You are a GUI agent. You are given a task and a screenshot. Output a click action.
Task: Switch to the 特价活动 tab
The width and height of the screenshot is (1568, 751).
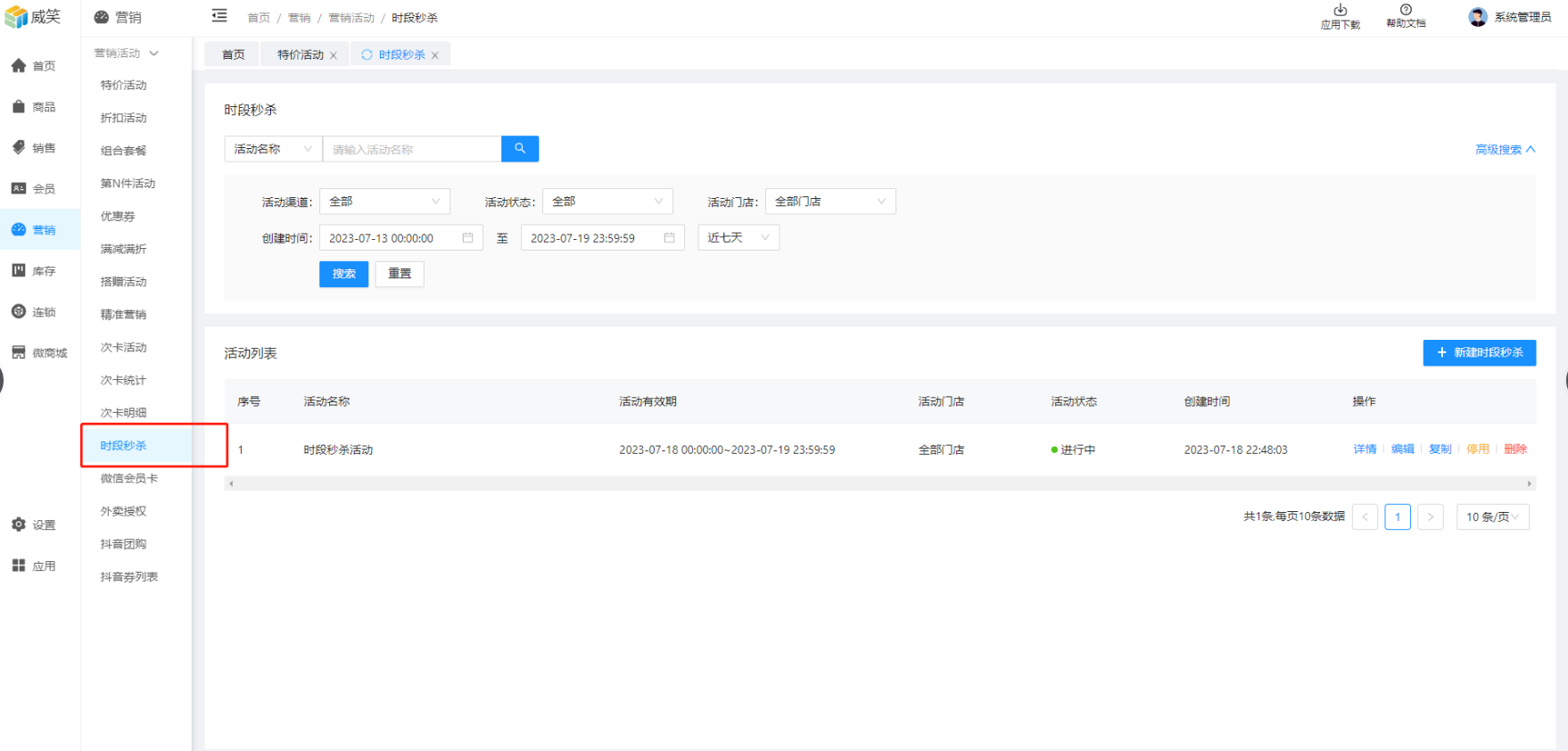click(x=300, y=55)
